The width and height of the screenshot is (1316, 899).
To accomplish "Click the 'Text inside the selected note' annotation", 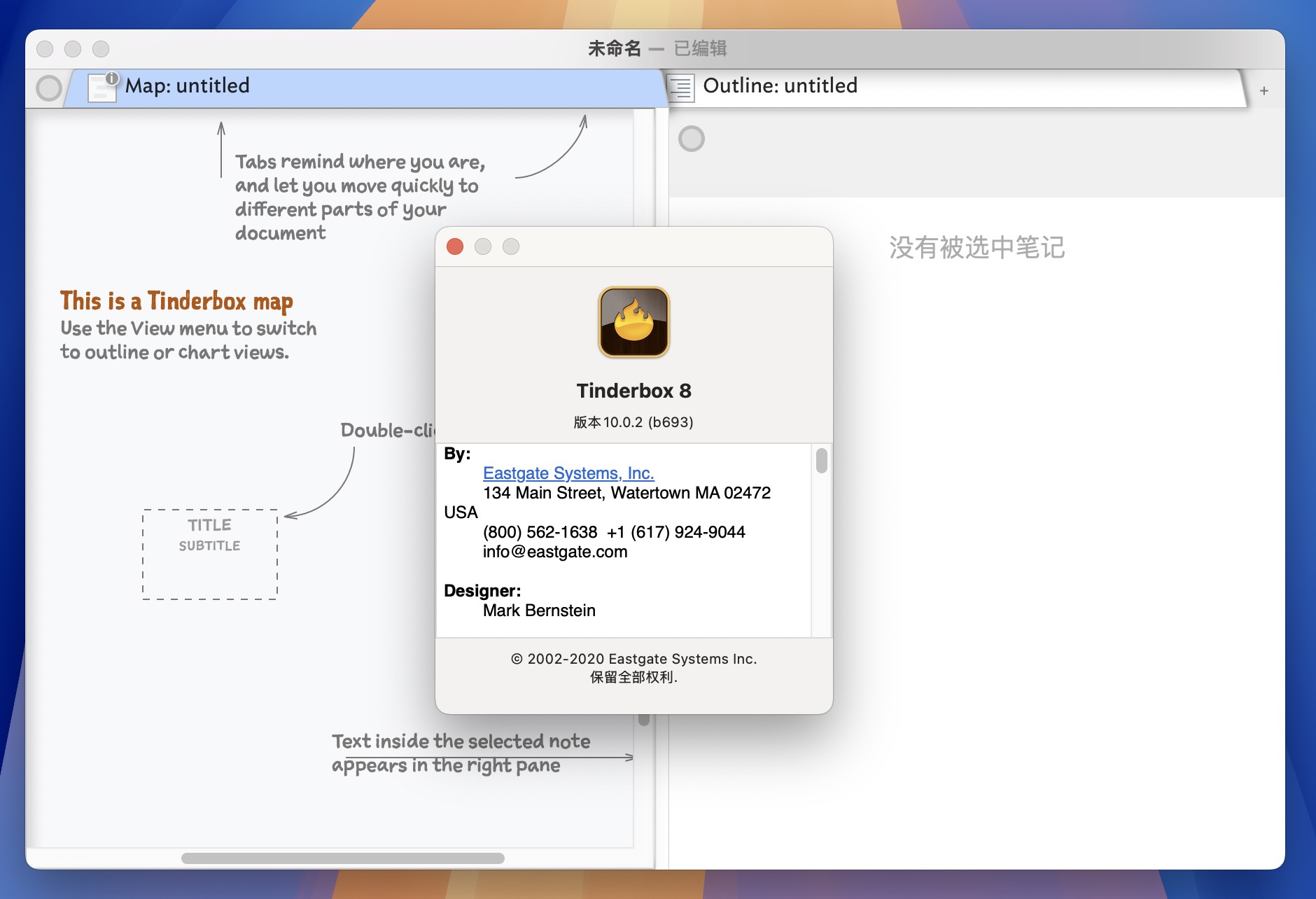I will 461,753.
